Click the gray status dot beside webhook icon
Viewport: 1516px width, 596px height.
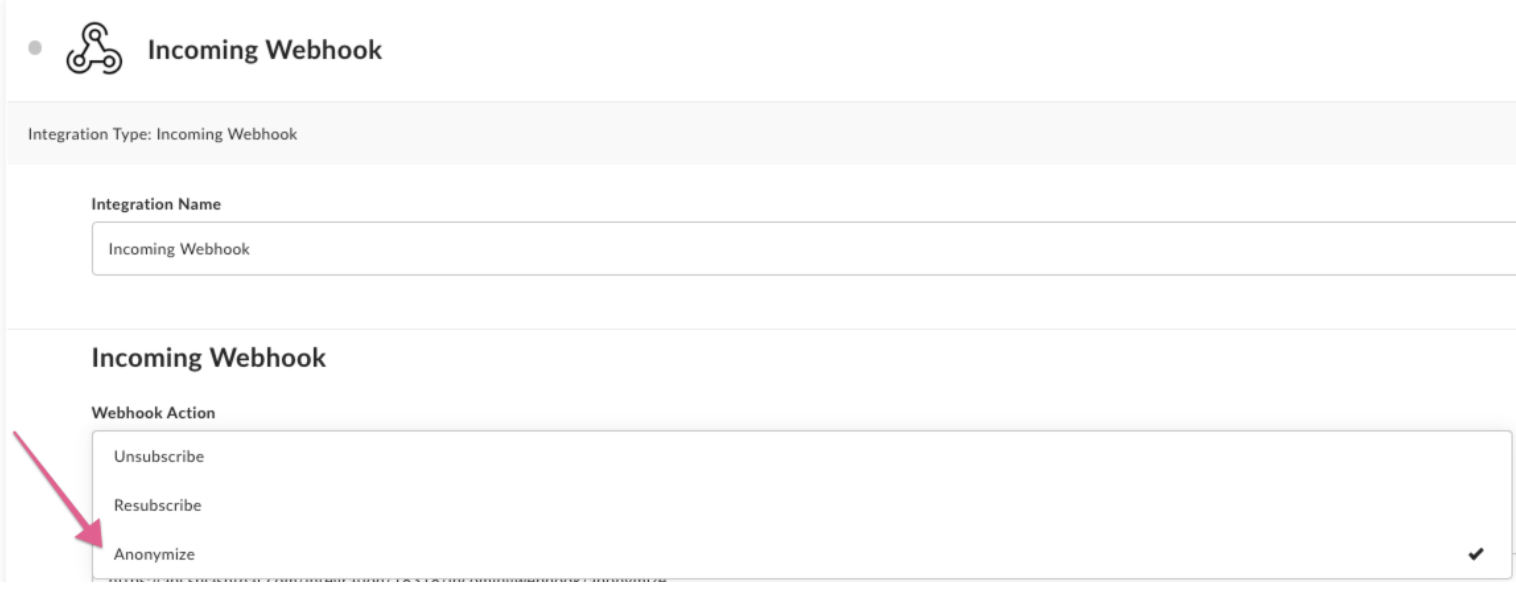[x=36, y=47]
